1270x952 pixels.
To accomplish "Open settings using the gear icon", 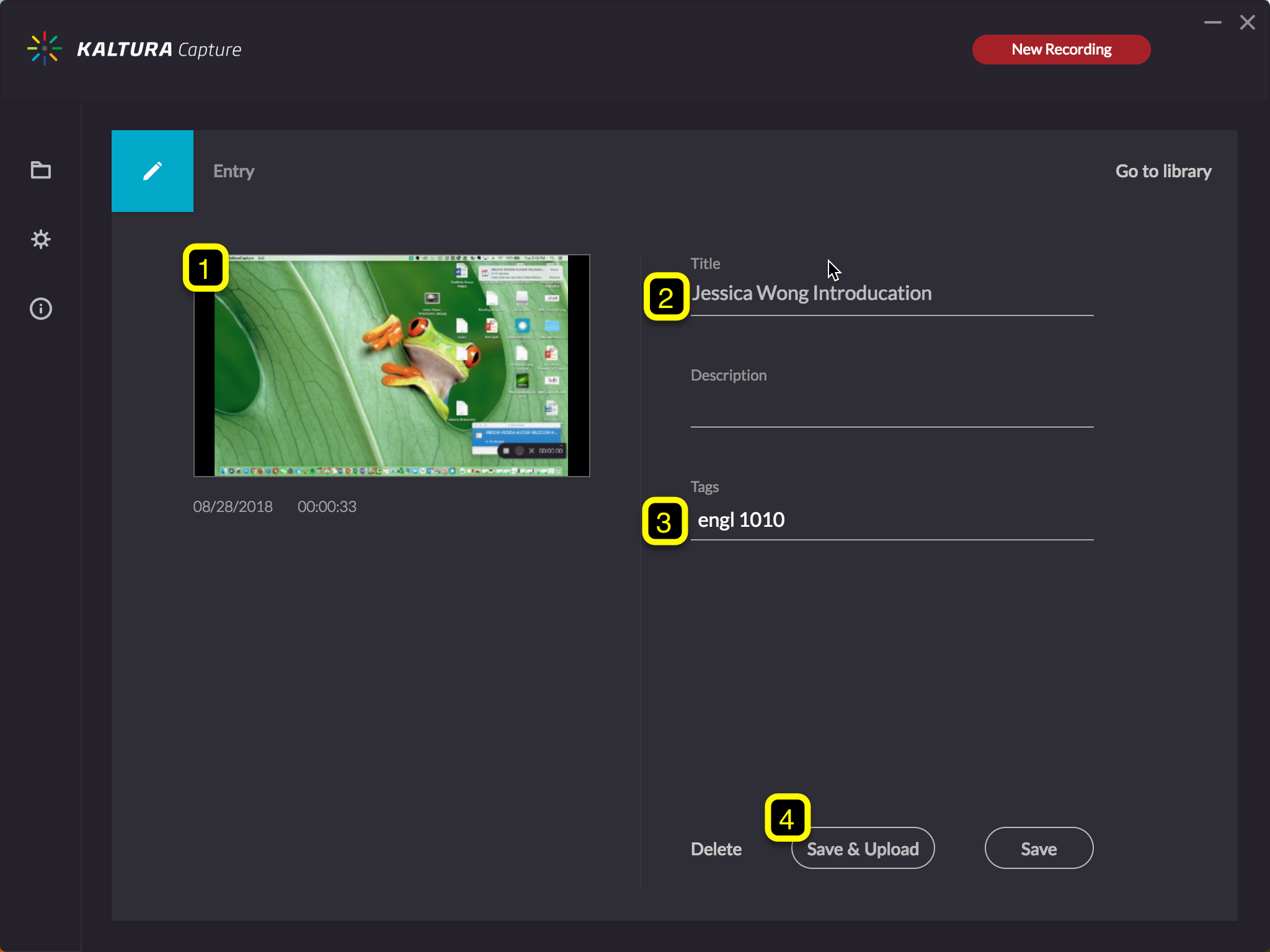I will [x=40, y=239].
